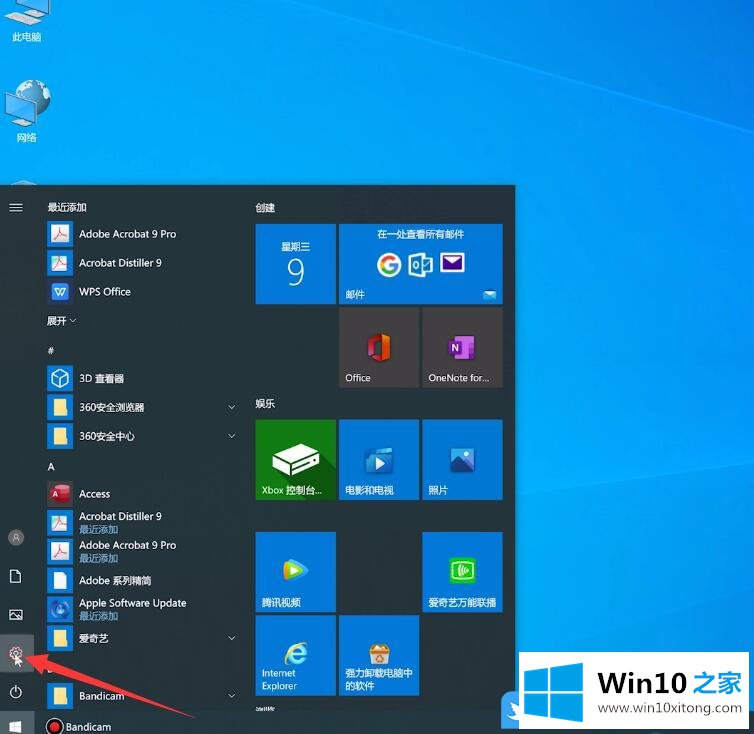The height and width of the screenshot is (734, 754).
Task: Open Apple Software Update
Action: click(141, 609)
